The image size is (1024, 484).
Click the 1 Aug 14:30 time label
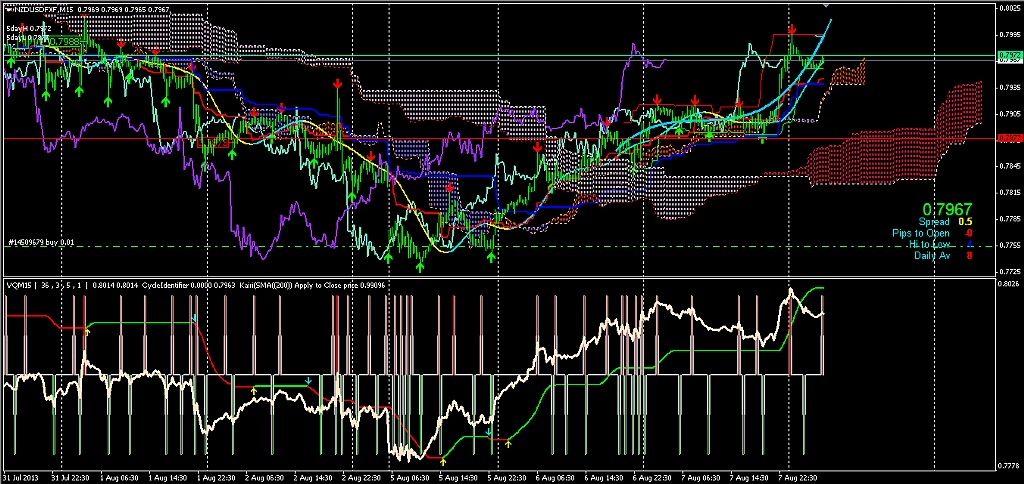[x=167, y=477]
